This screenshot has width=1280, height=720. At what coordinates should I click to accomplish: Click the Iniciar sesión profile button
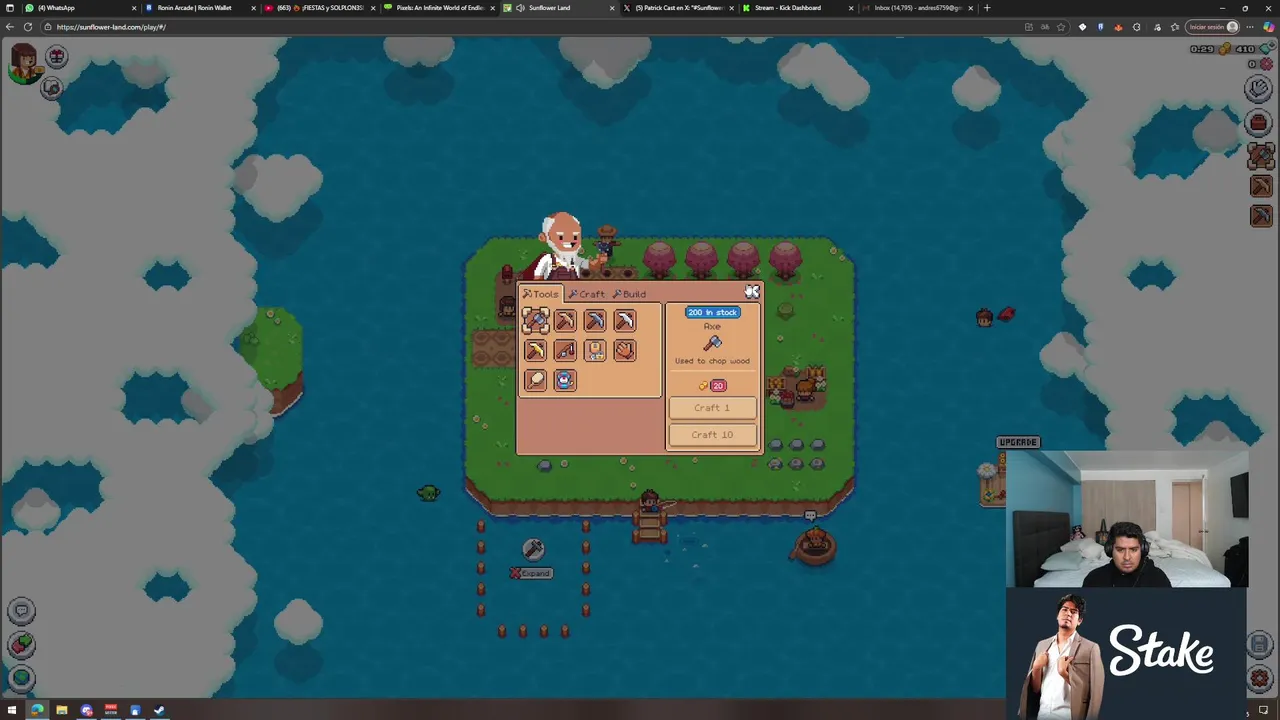pos(1212,27)
